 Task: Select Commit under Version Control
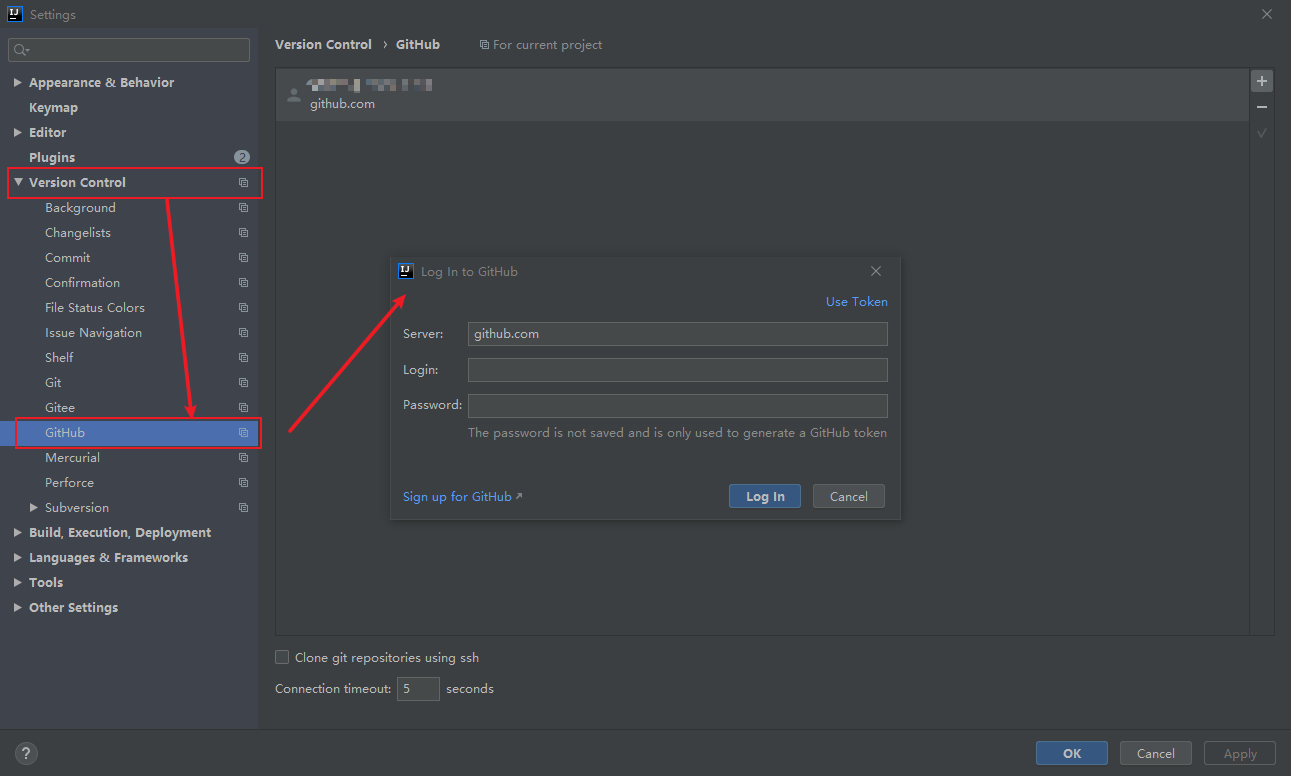67,258
